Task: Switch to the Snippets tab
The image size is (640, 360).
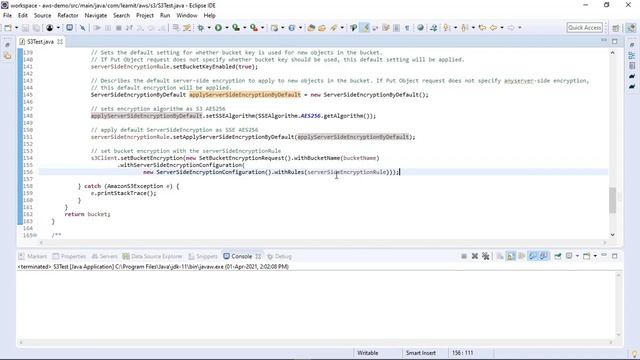Action: 203,256
